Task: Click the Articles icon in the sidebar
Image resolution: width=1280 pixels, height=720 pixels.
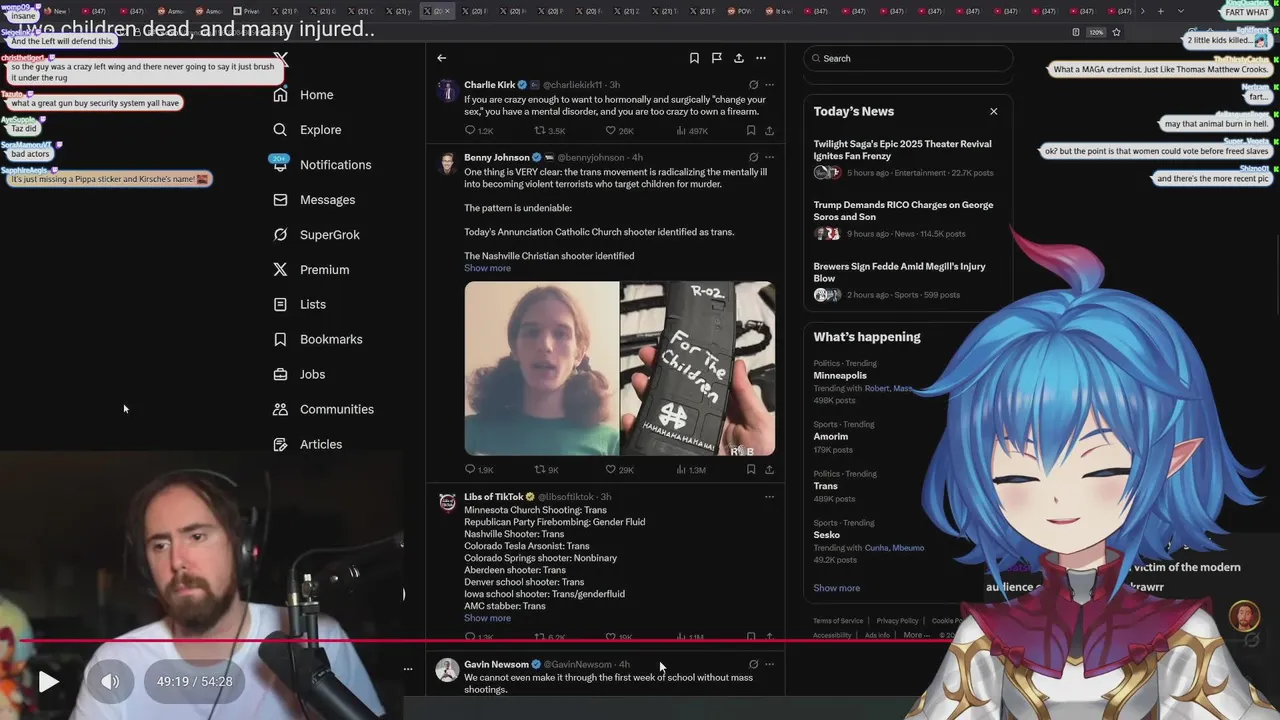Action: click(280, 444)
